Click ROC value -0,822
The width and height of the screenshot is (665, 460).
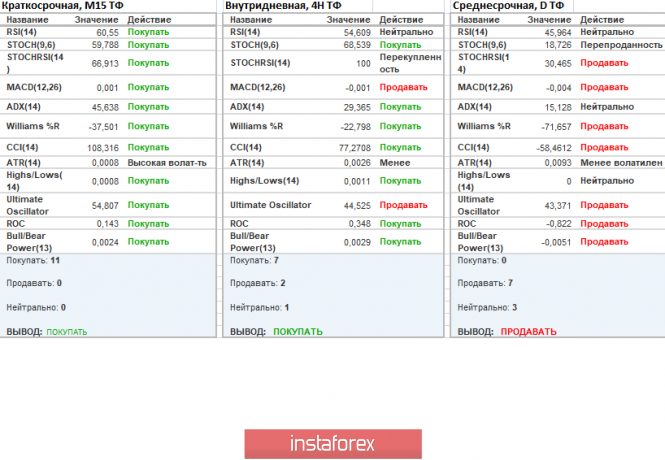click(x=559, y=224)
